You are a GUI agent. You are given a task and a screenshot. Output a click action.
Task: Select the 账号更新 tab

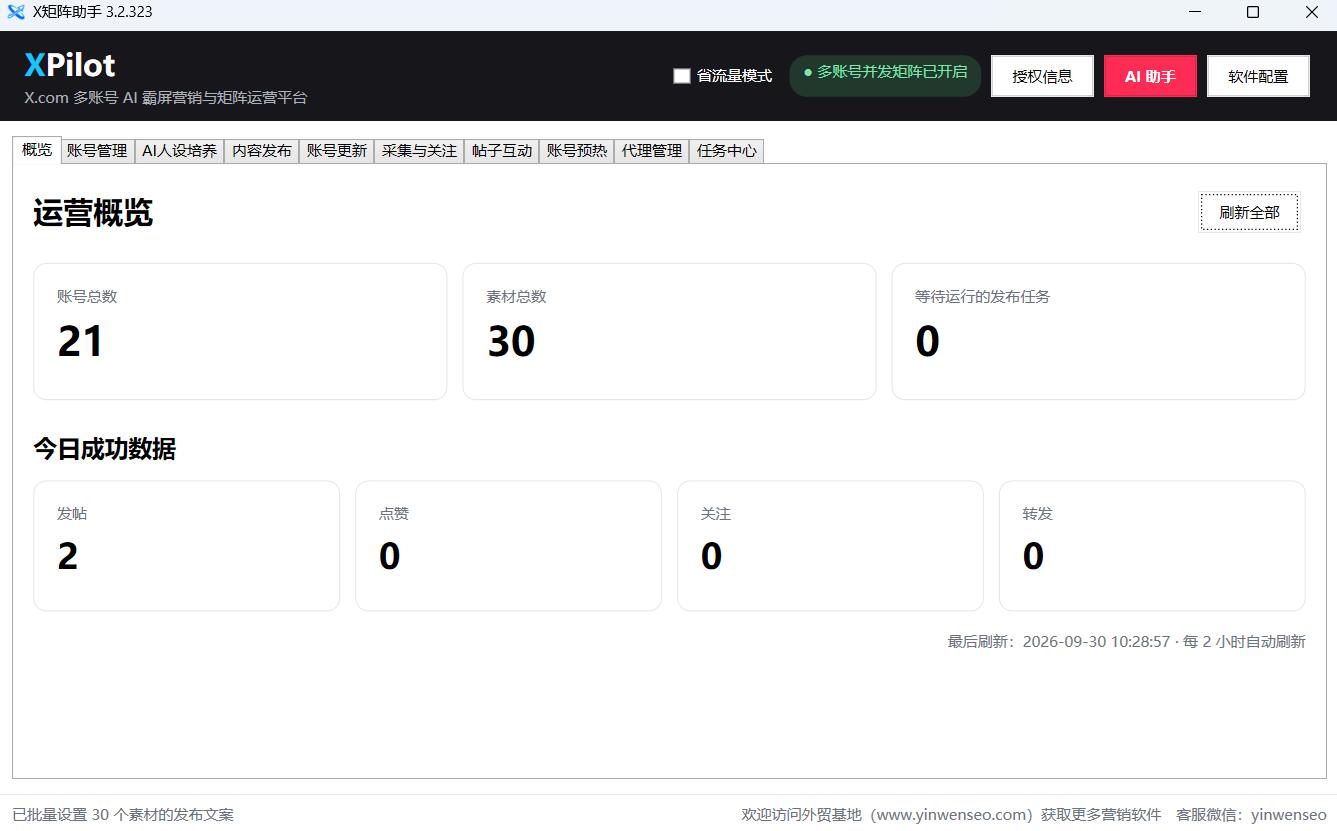(x=337, y=151)
